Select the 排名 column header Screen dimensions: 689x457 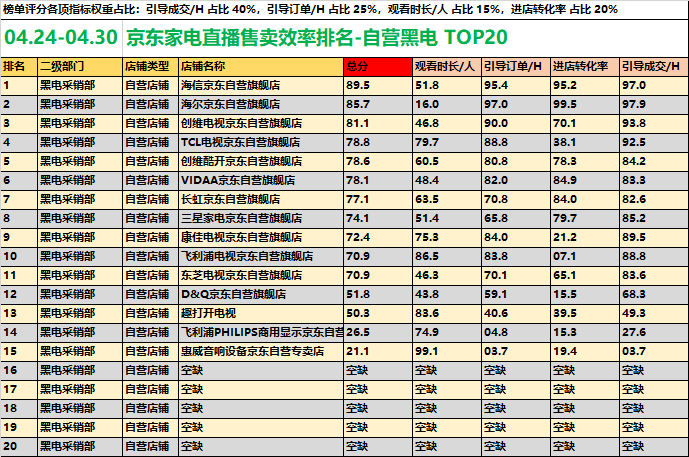(x=19, y=67)
